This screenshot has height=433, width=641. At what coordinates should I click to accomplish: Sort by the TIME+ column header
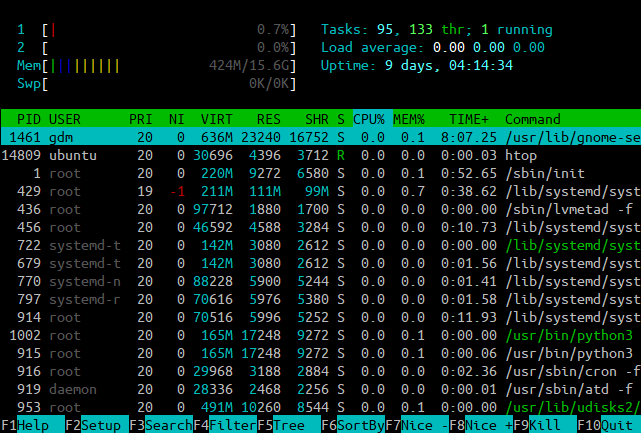(469, 119)
